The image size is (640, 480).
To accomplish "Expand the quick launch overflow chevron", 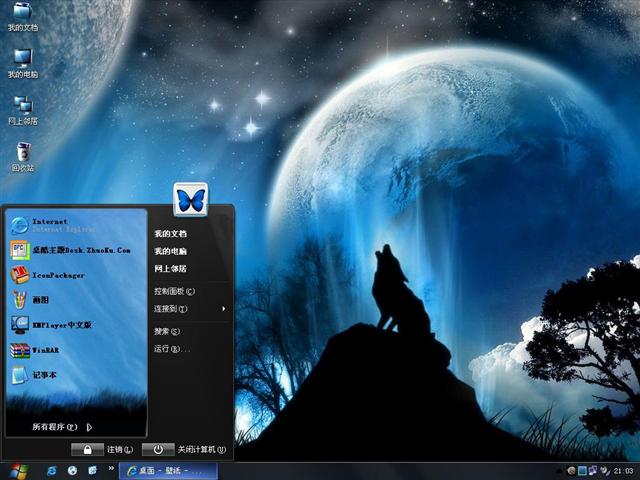I will (x=111, y=468).
